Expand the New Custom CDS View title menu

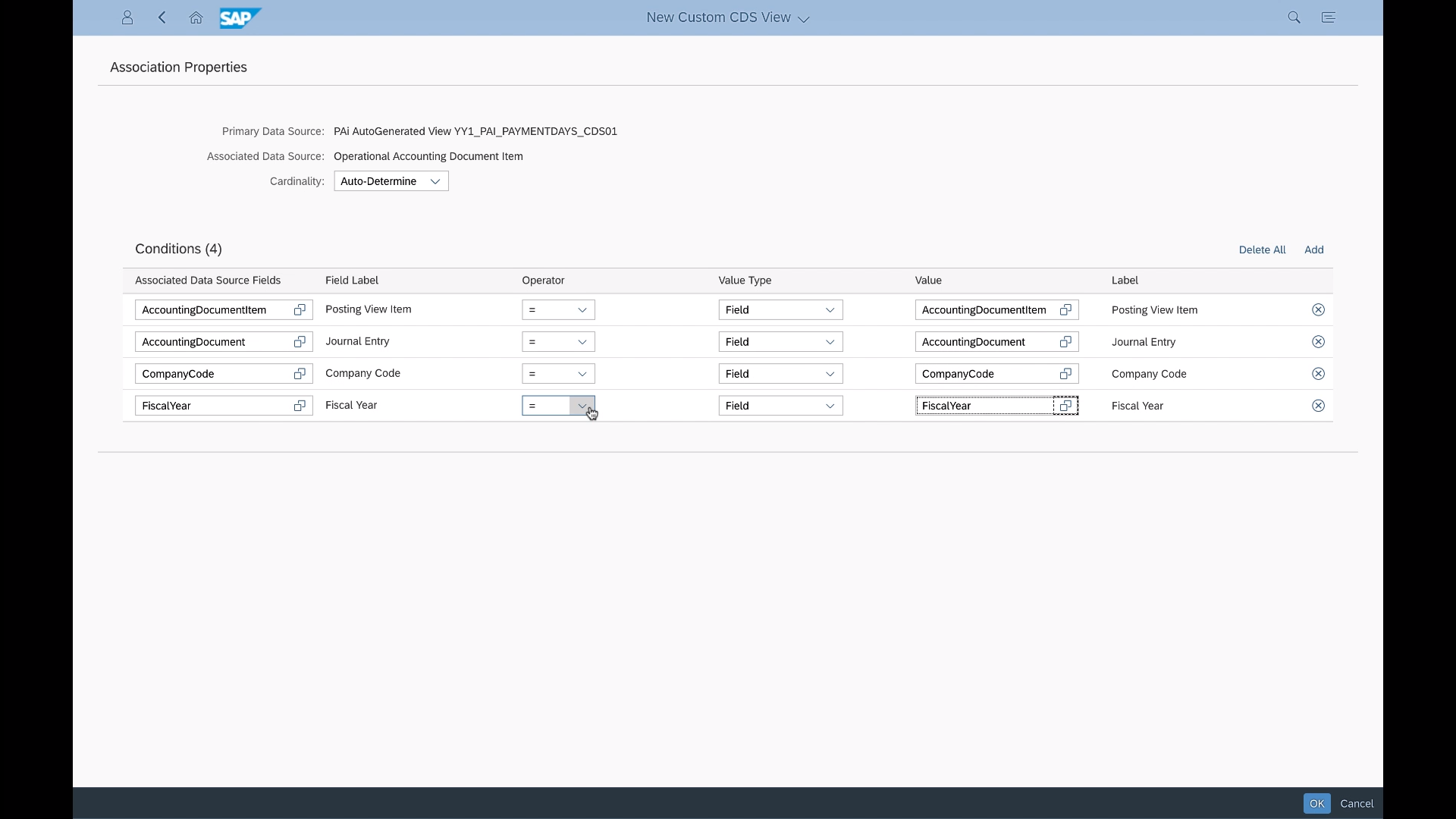coord(804,19)
